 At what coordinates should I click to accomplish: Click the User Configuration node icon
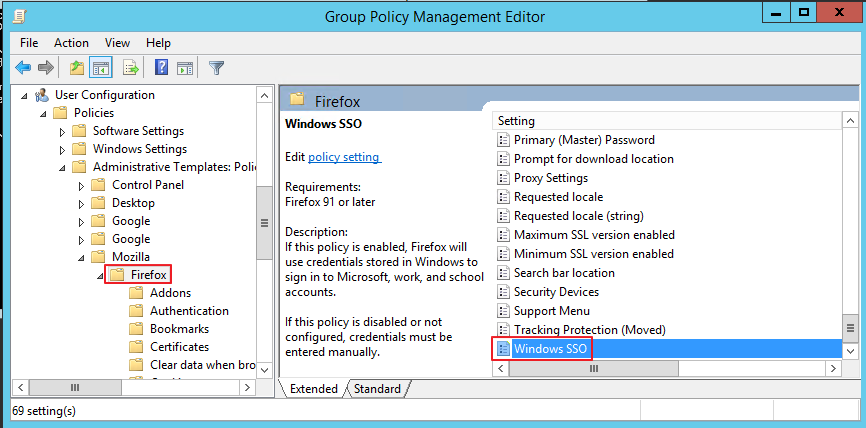click(x=41, y=95)
